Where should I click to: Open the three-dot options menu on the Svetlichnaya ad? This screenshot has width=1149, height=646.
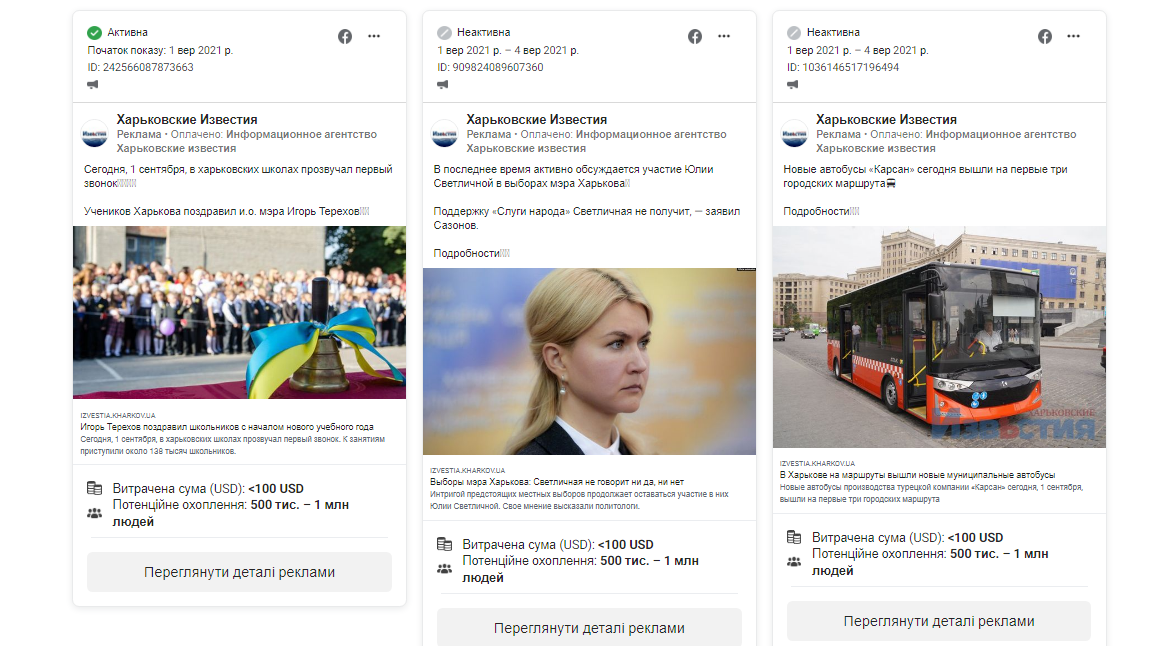724,36
